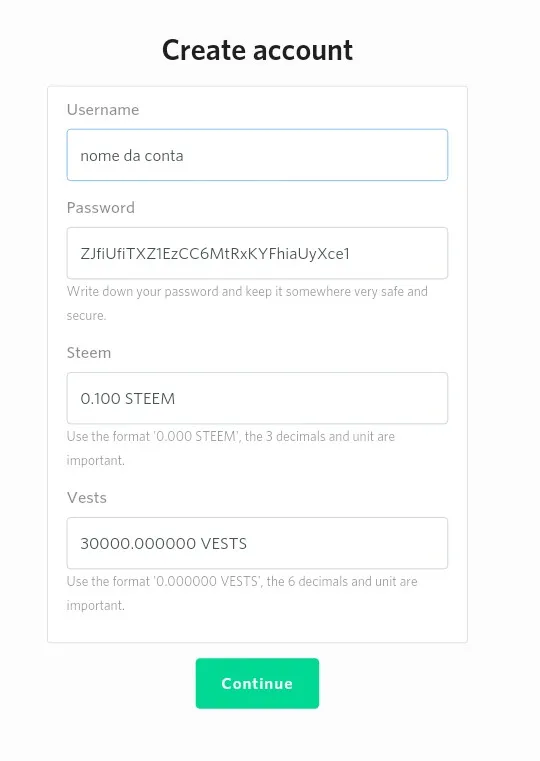This screenshot has height=761, width=540.
Task: Click the Vests field label
Action: click(x=87, y=497)
